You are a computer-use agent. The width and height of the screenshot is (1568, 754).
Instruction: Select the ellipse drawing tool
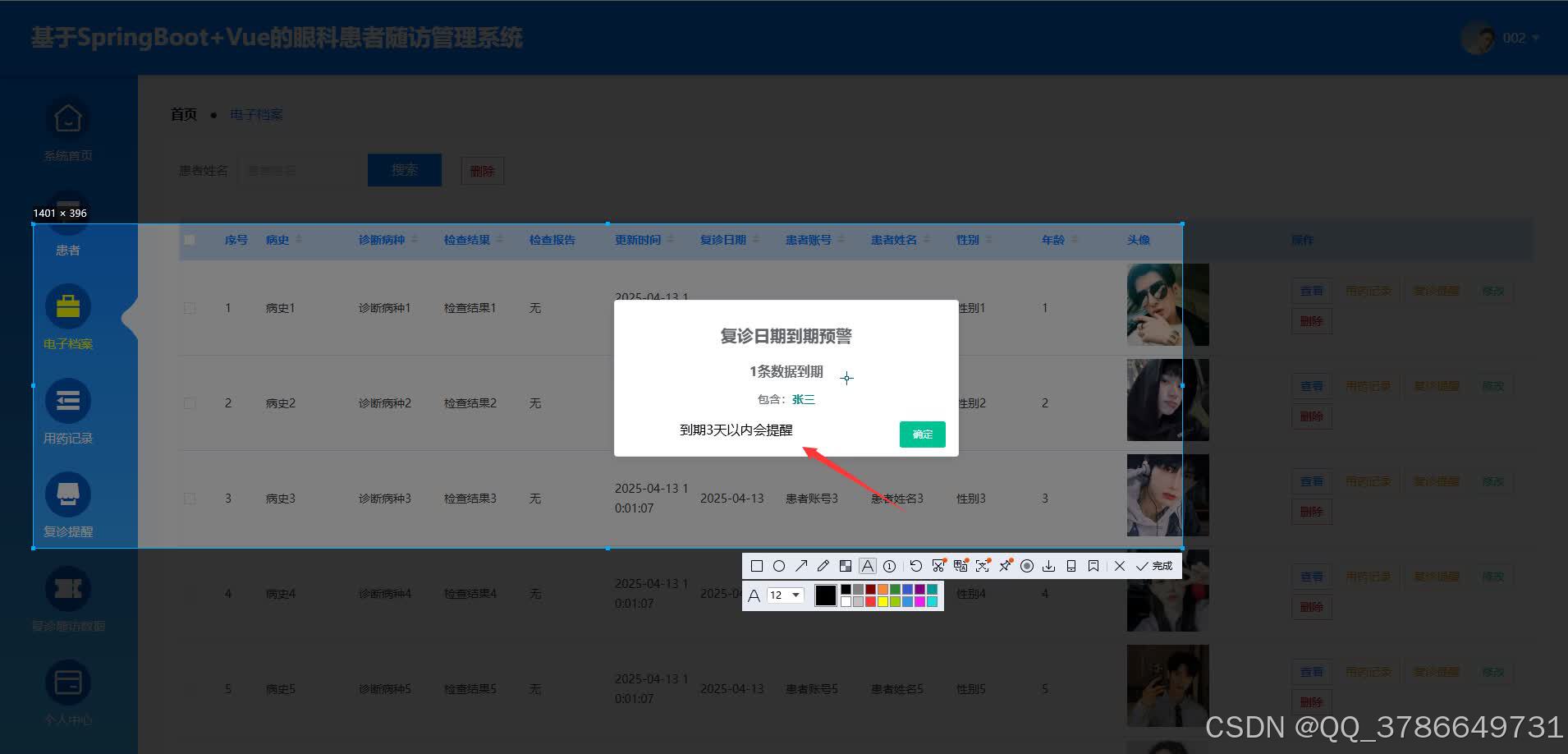(779, 566)
